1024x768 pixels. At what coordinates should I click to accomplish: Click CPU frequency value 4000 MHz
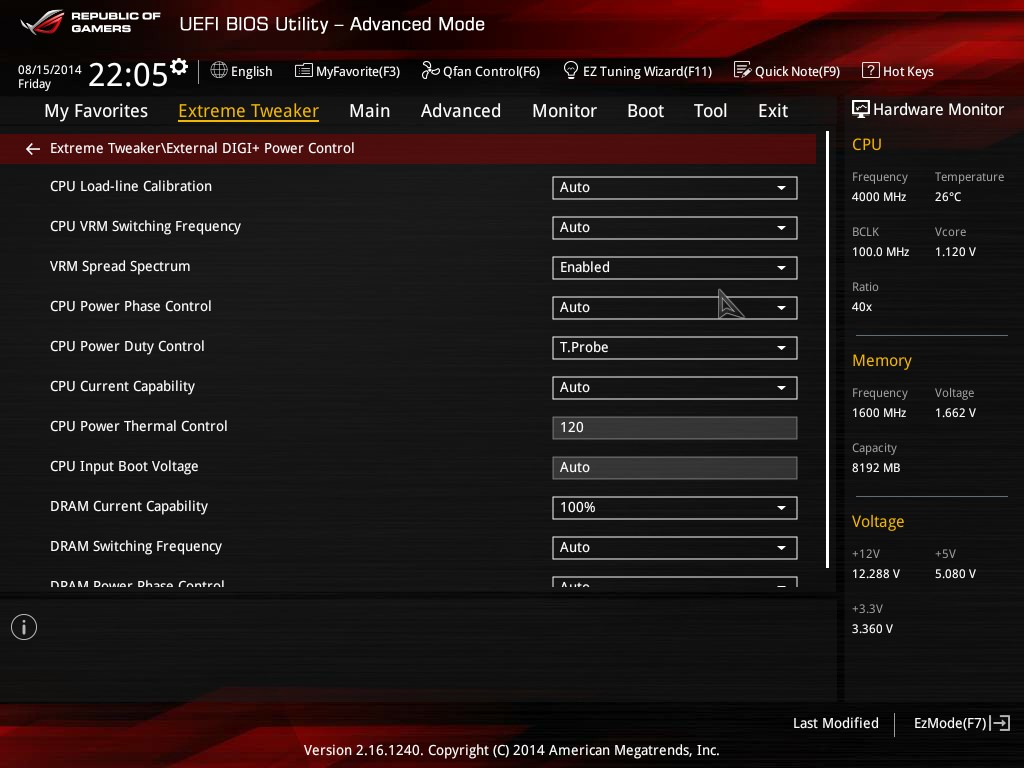point(878,197)
